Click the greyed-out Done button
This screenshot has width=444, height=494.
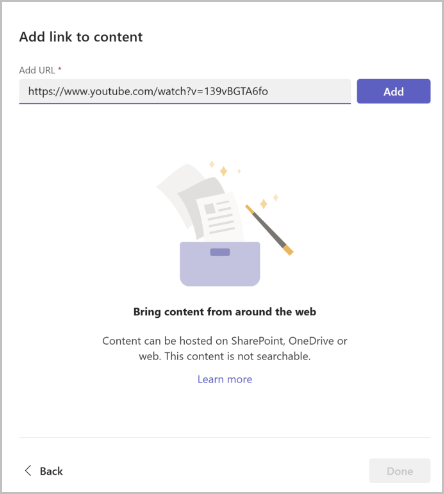pyautogui.click(x=400, y=471)
